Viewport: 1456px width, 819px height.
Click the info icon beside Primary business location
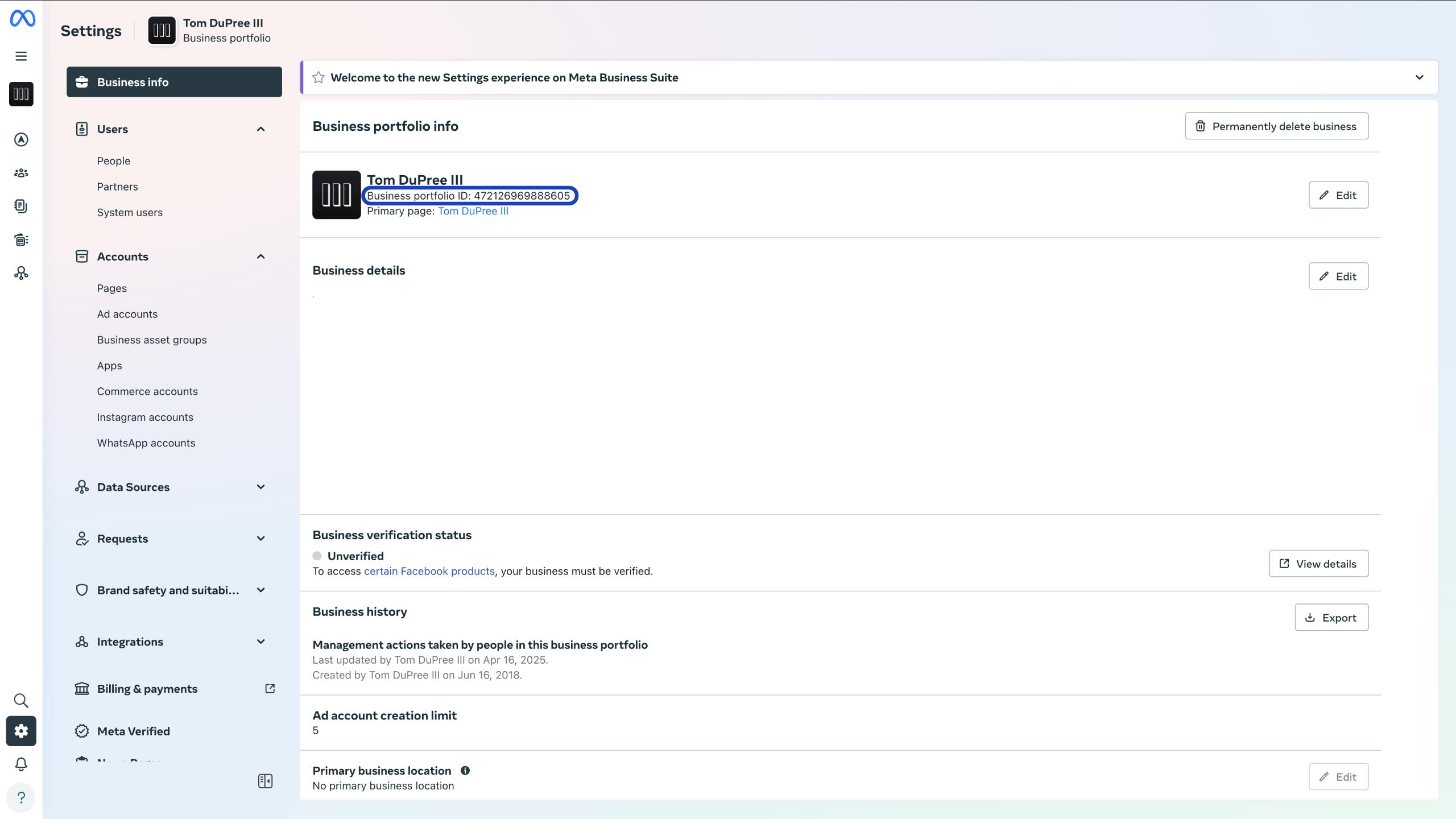coord(465,771)
